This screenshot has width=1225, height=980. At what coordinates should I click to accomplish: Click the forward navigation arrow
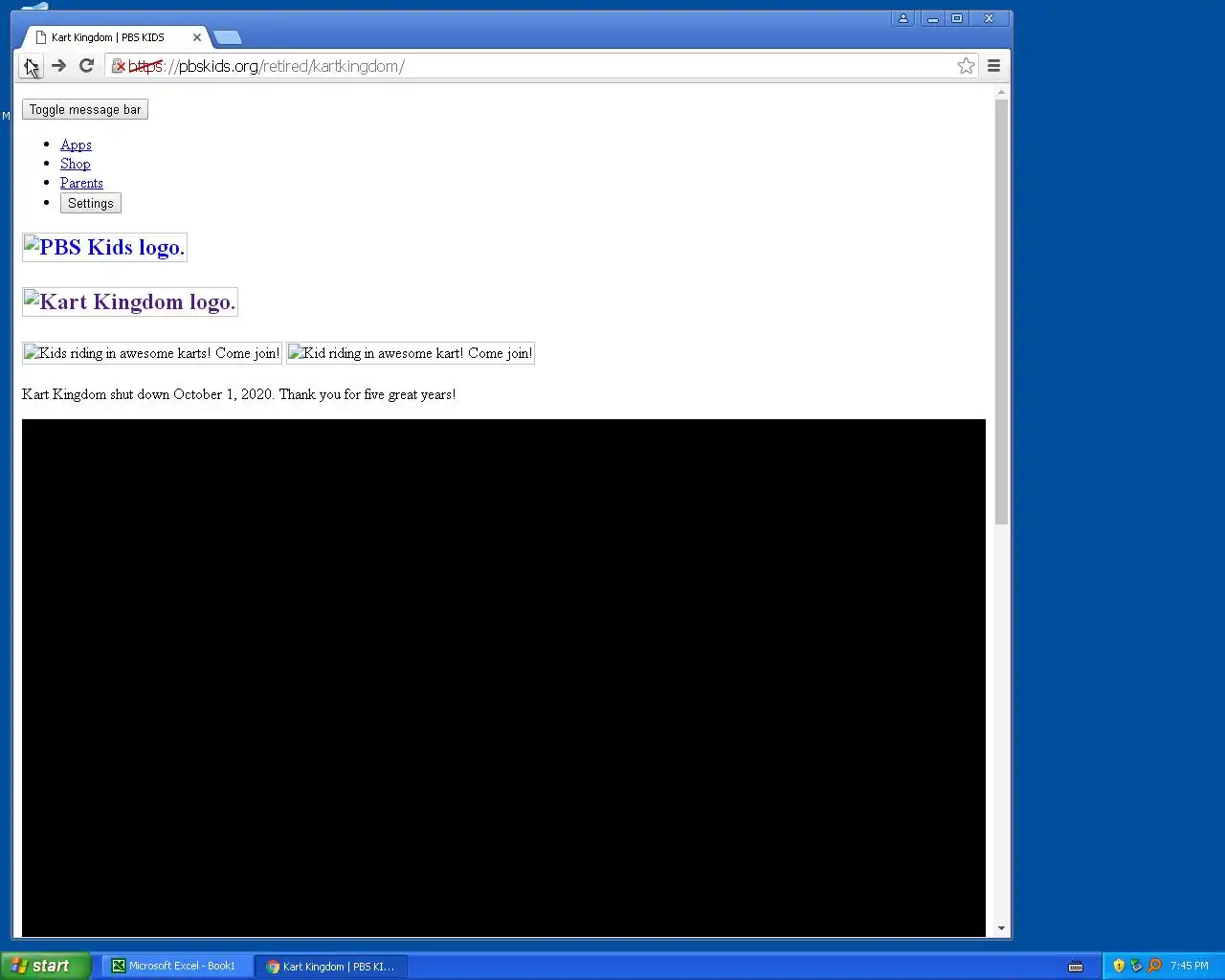[58, 66]
